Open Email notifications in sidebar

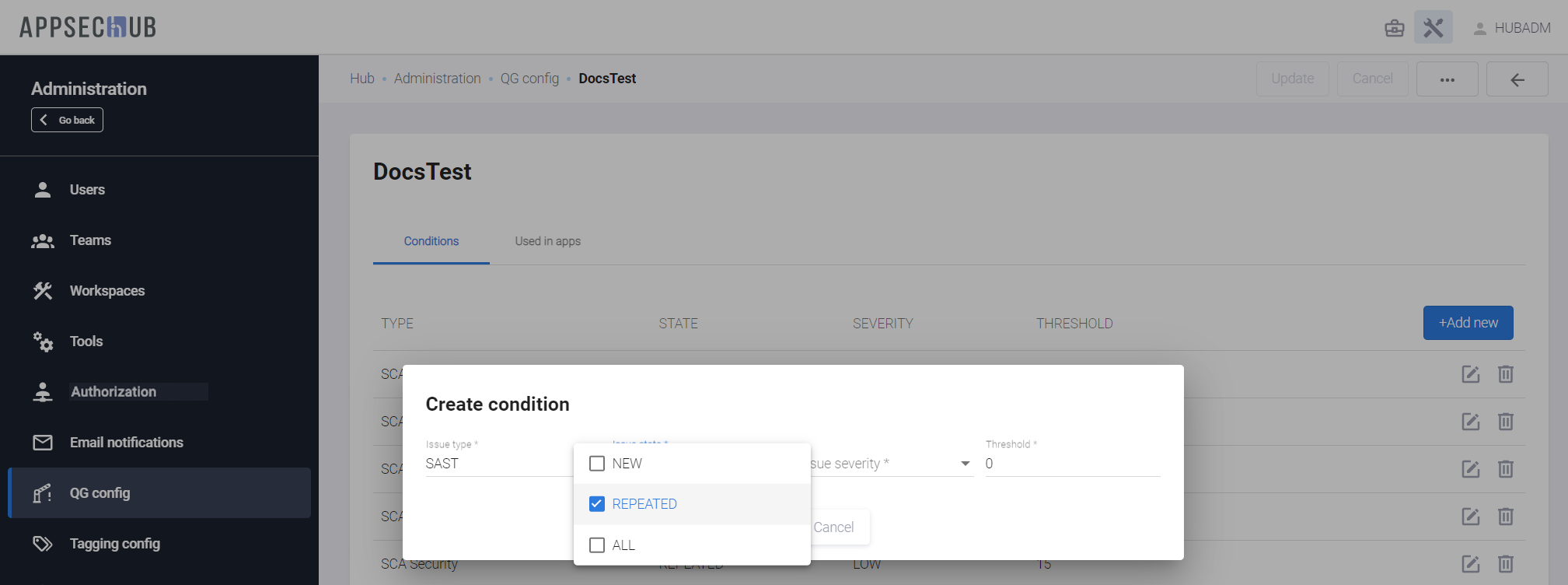(126, 443)
